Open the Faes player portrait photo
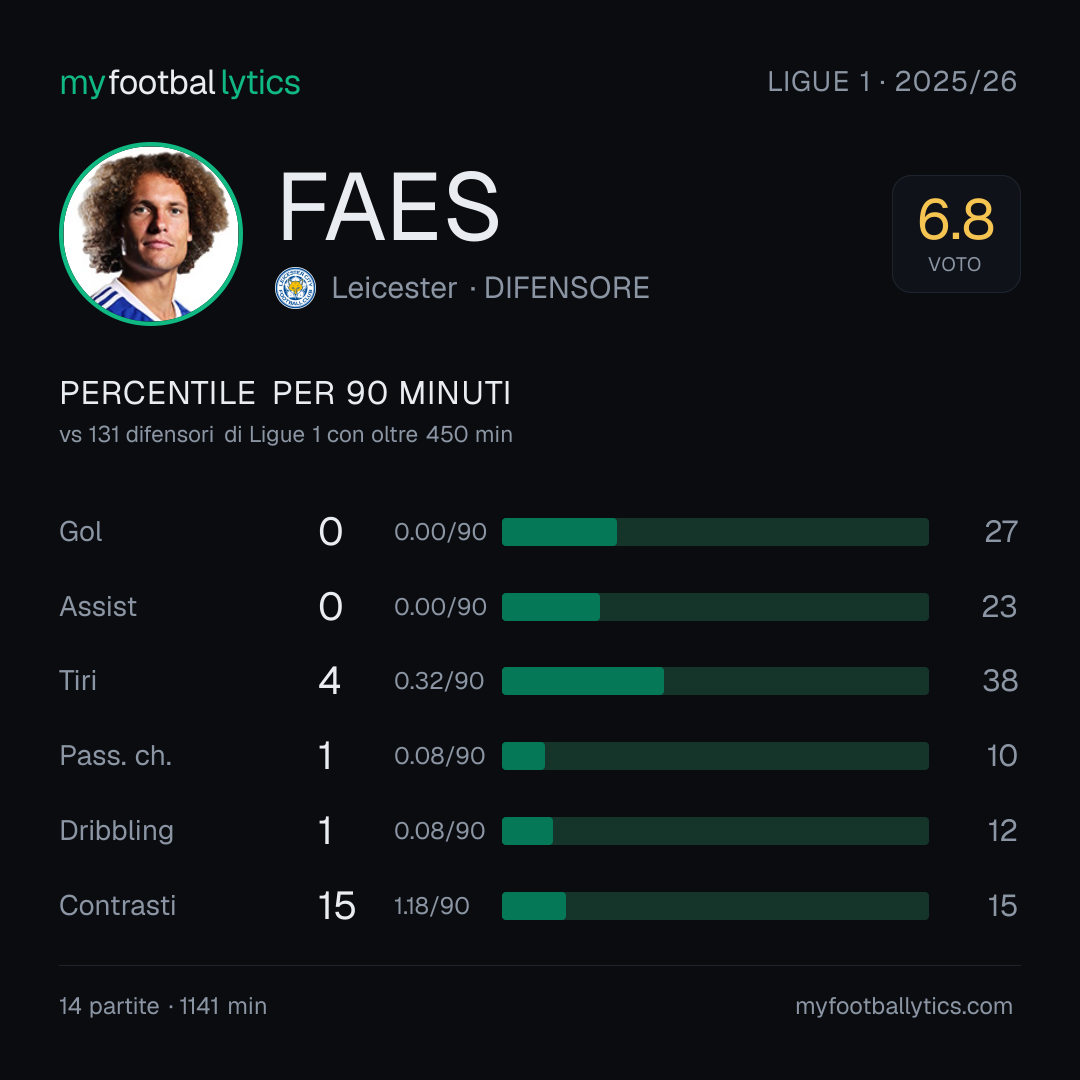 tap(151, 233)
